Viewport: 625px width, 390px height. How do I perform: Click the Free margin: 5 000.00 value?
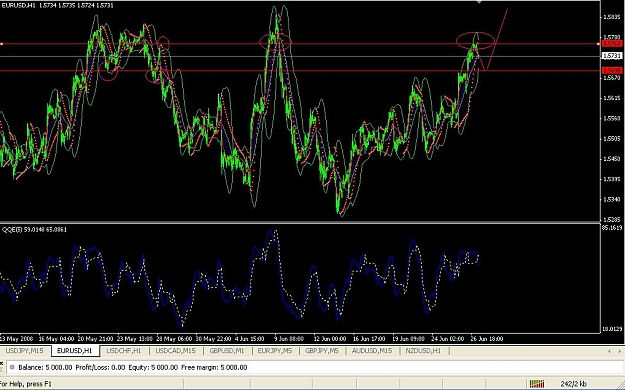(214, 367)
